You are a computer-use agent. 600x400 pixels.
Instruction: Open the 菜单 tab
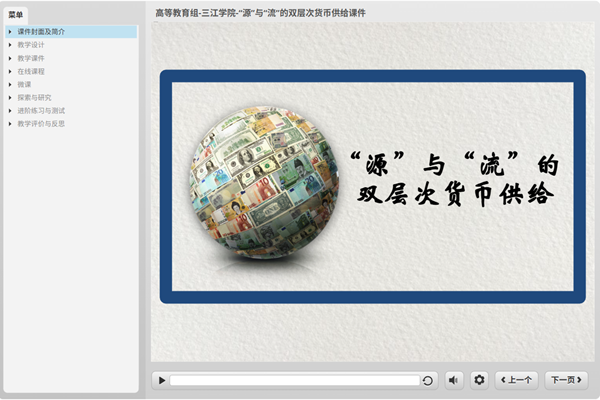click(16, 14)
